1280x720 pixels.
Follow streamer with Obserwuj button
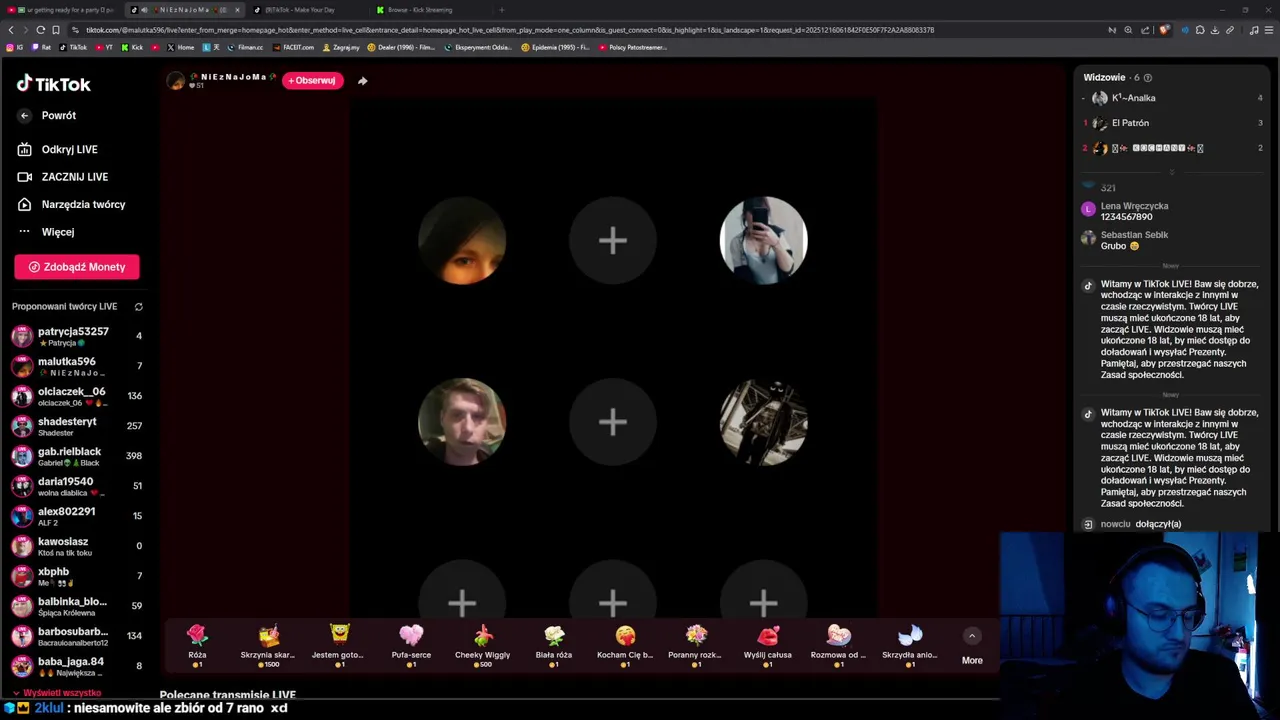point(312,80)
